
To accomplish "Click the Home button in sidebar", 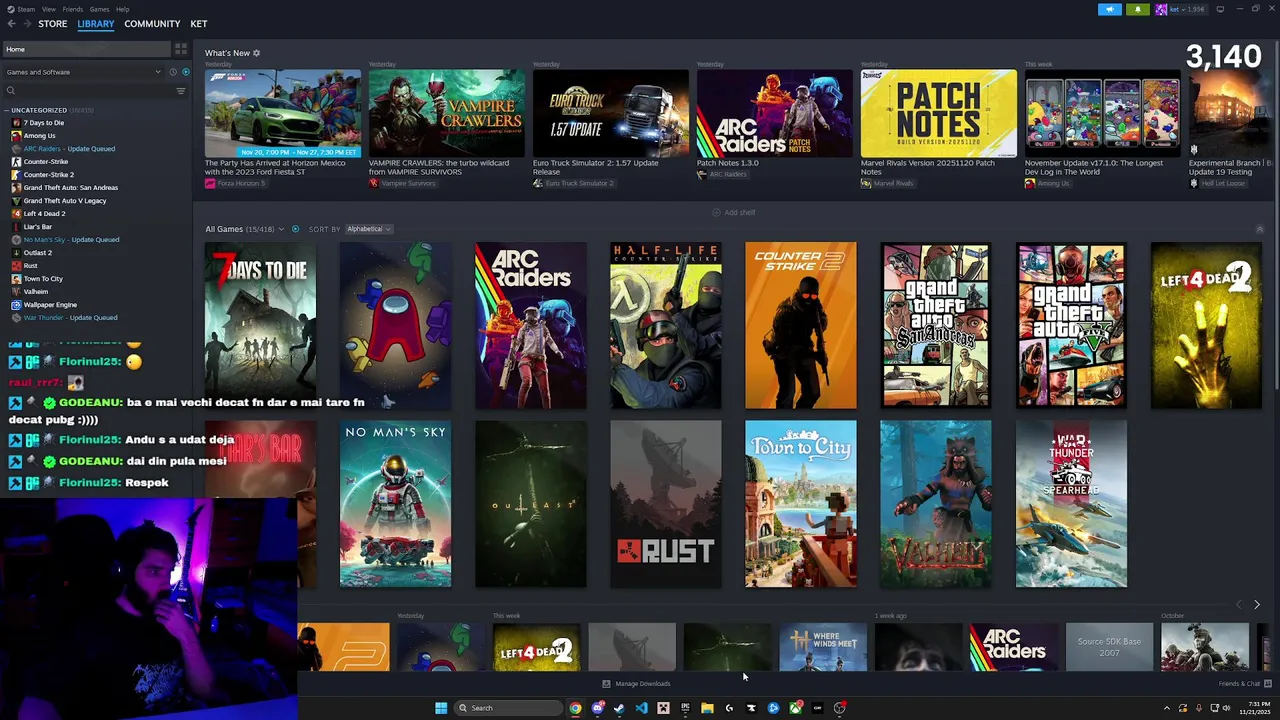I will point(86,49).
